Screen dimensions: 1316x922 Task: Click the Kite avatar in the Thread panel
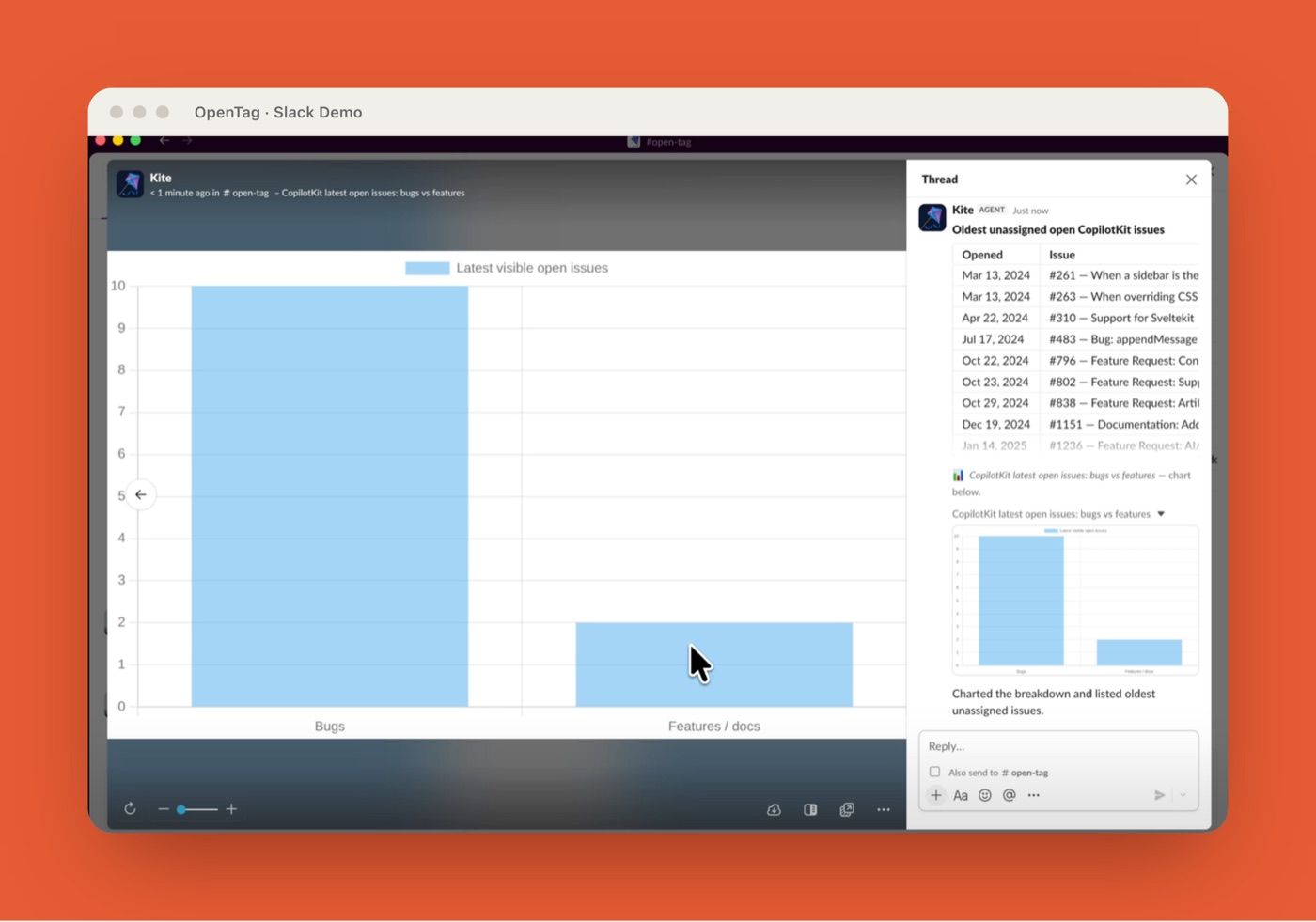(932, 217)
